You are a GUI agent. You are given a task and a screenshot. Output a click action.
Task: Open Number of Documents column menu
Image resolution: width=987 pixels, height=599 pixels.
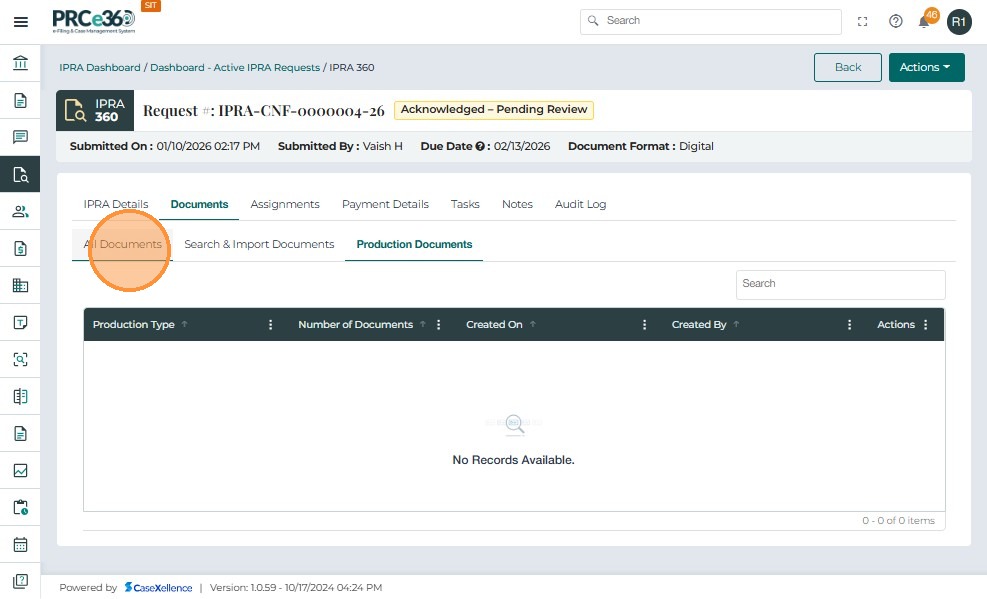coord(439,325)
